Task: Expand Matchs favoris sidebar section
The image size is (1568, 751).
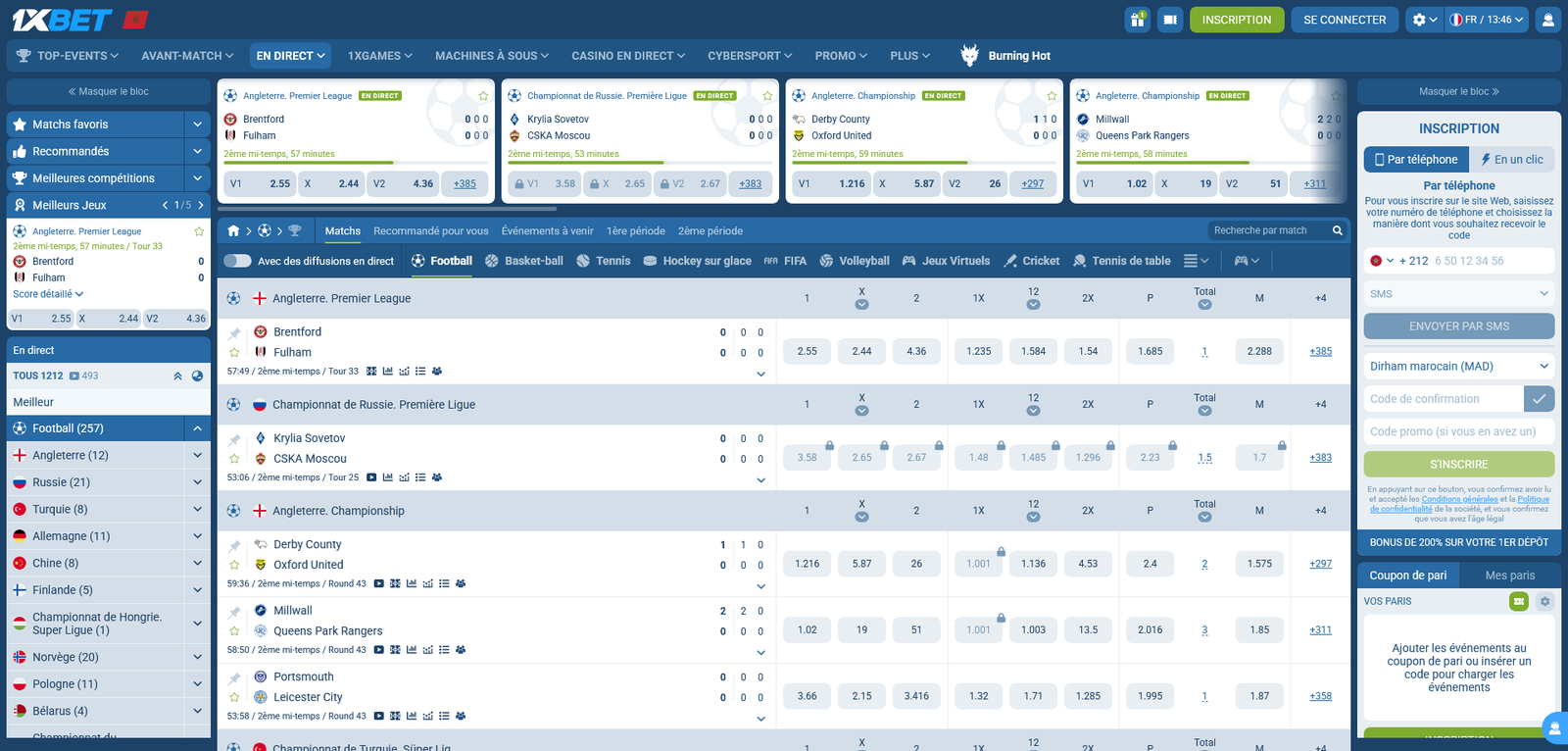Action: (197, 125)
